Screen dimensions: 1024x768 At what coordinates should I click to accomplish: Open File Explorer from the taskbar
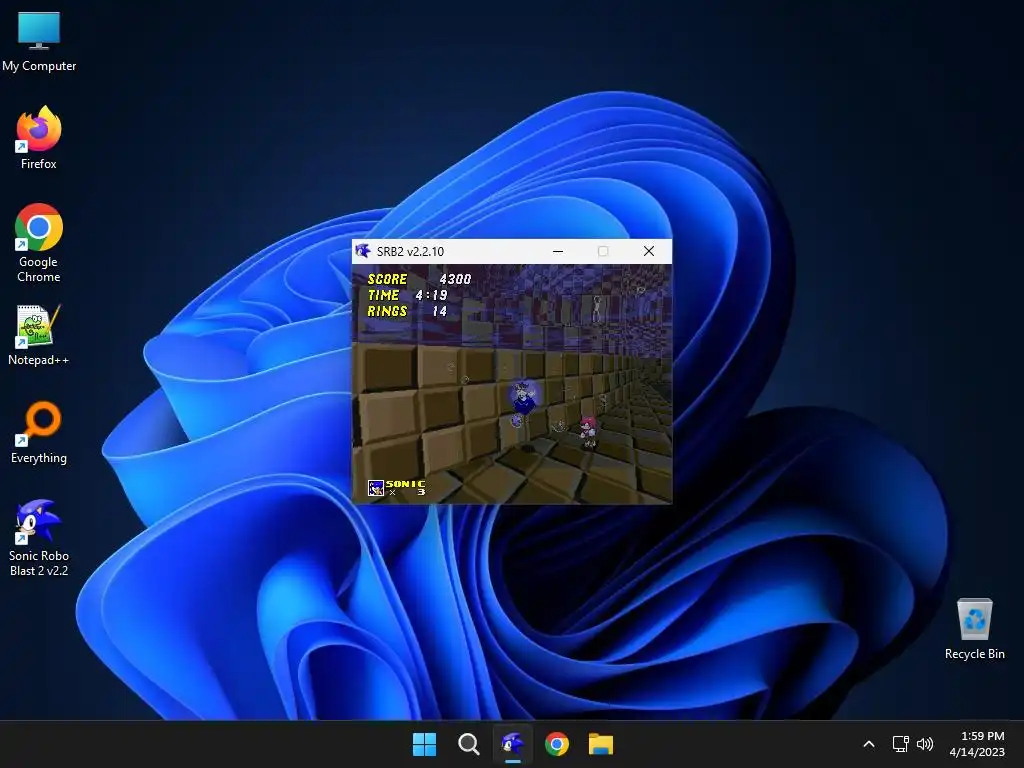[x=601, y=744]
